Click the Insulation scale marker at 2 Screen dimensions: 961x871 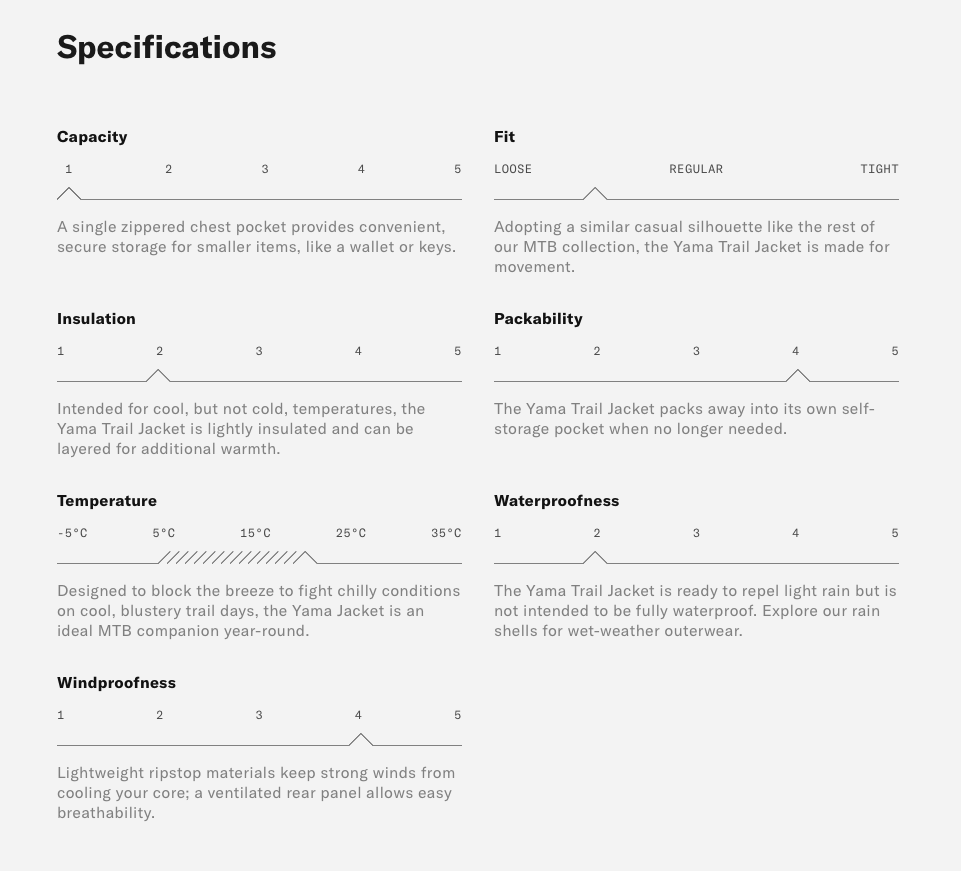click(x=158, y=376)
